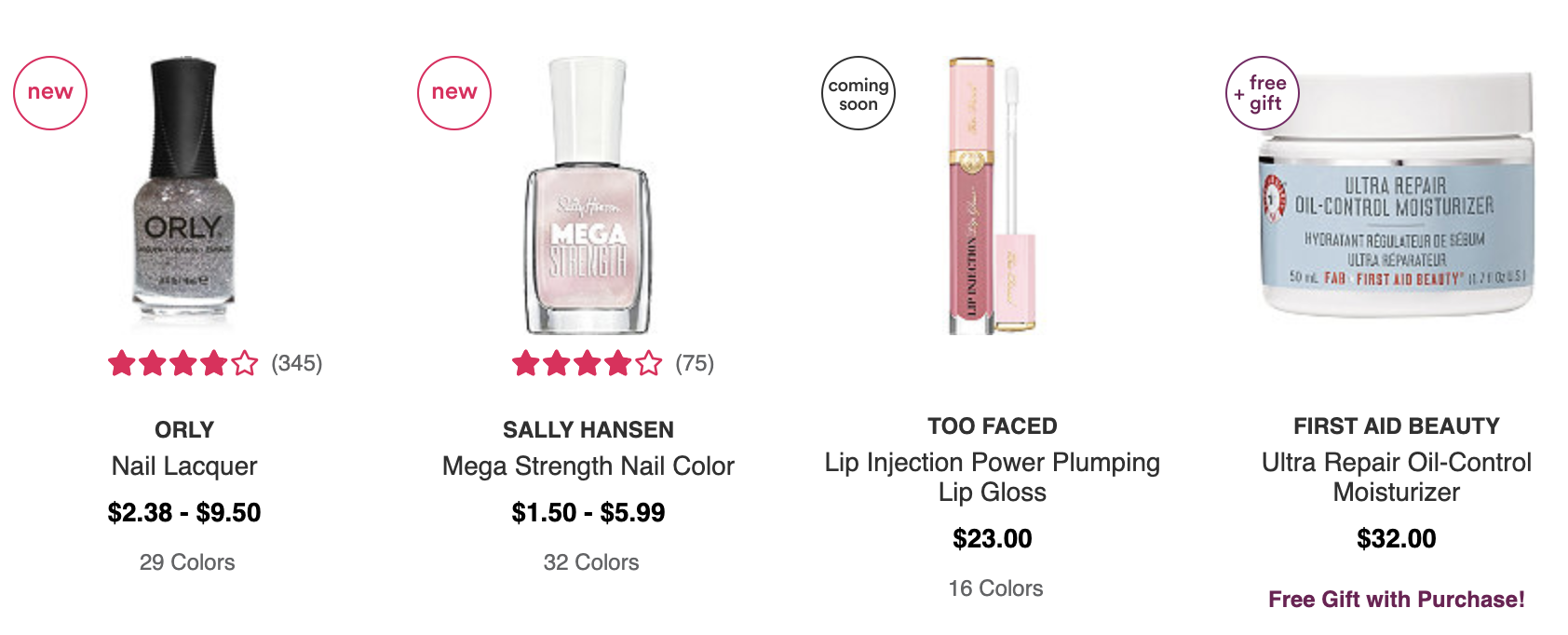The image size is (1568, 635).
Task: Click the 29 Colors label under ORLY
Action: click(187, 562)
